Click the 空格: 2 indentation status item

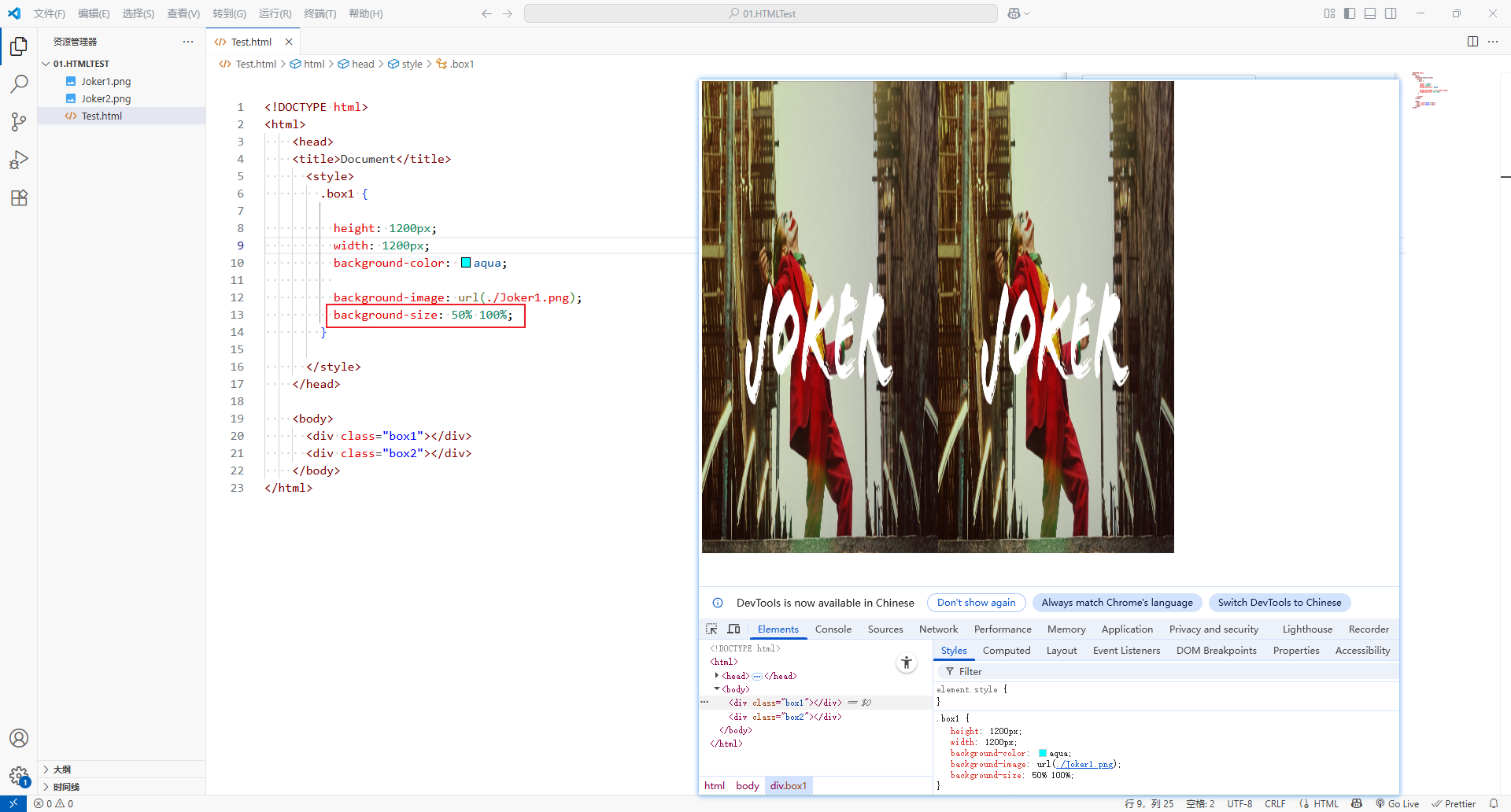point(1200,803)
